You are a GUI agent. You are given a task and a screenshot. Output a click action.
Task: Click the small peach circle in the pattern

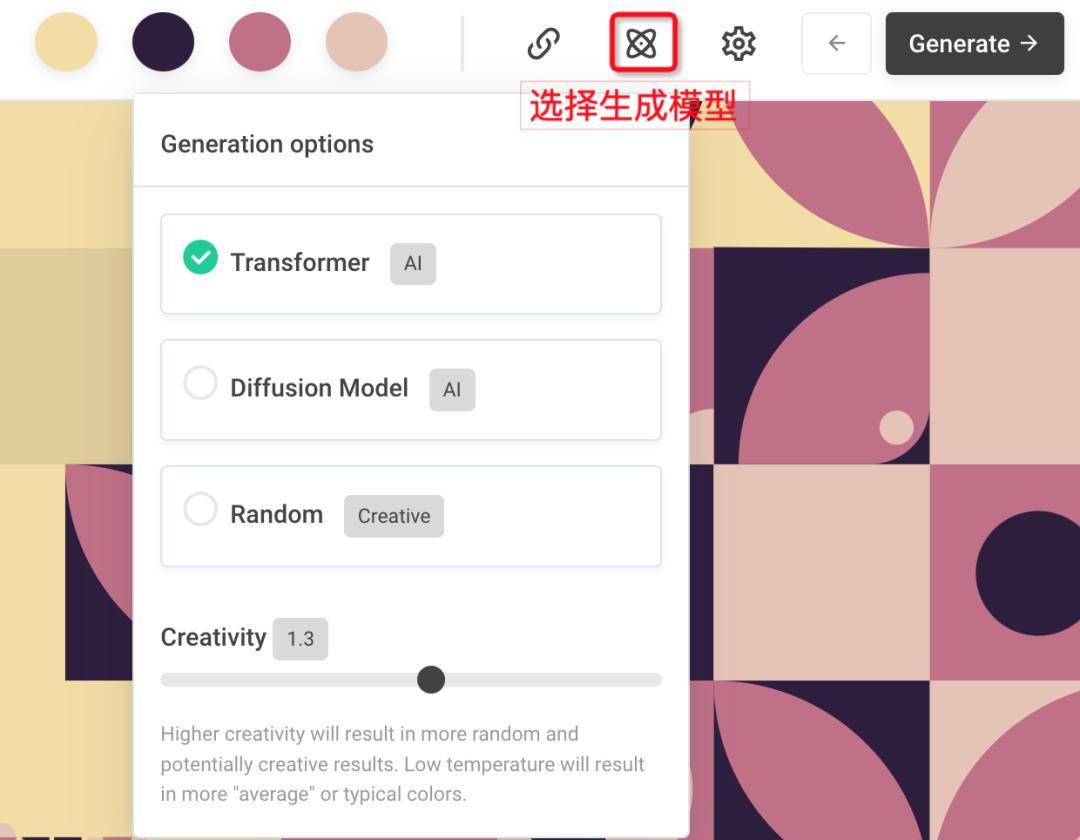coord(896,427)
